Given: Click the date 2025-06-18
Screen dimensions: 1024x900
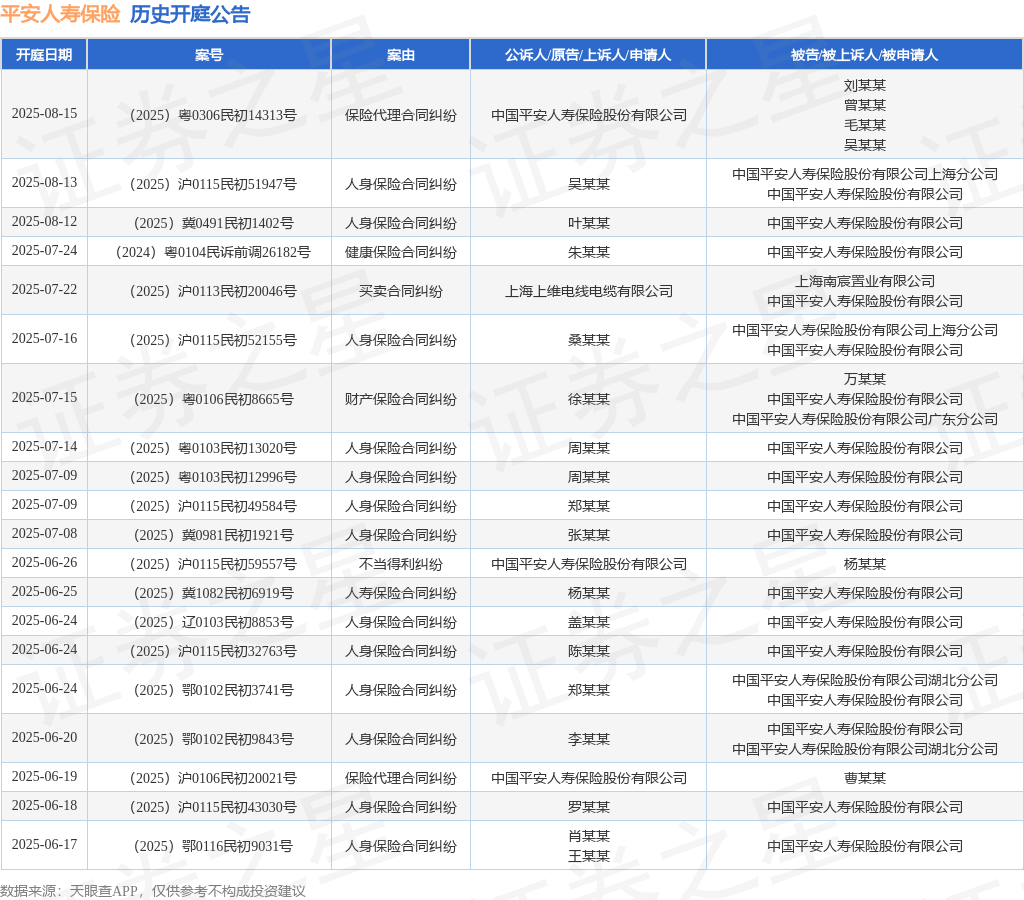Looking at the screenshot, I should [x=44, y=806].
